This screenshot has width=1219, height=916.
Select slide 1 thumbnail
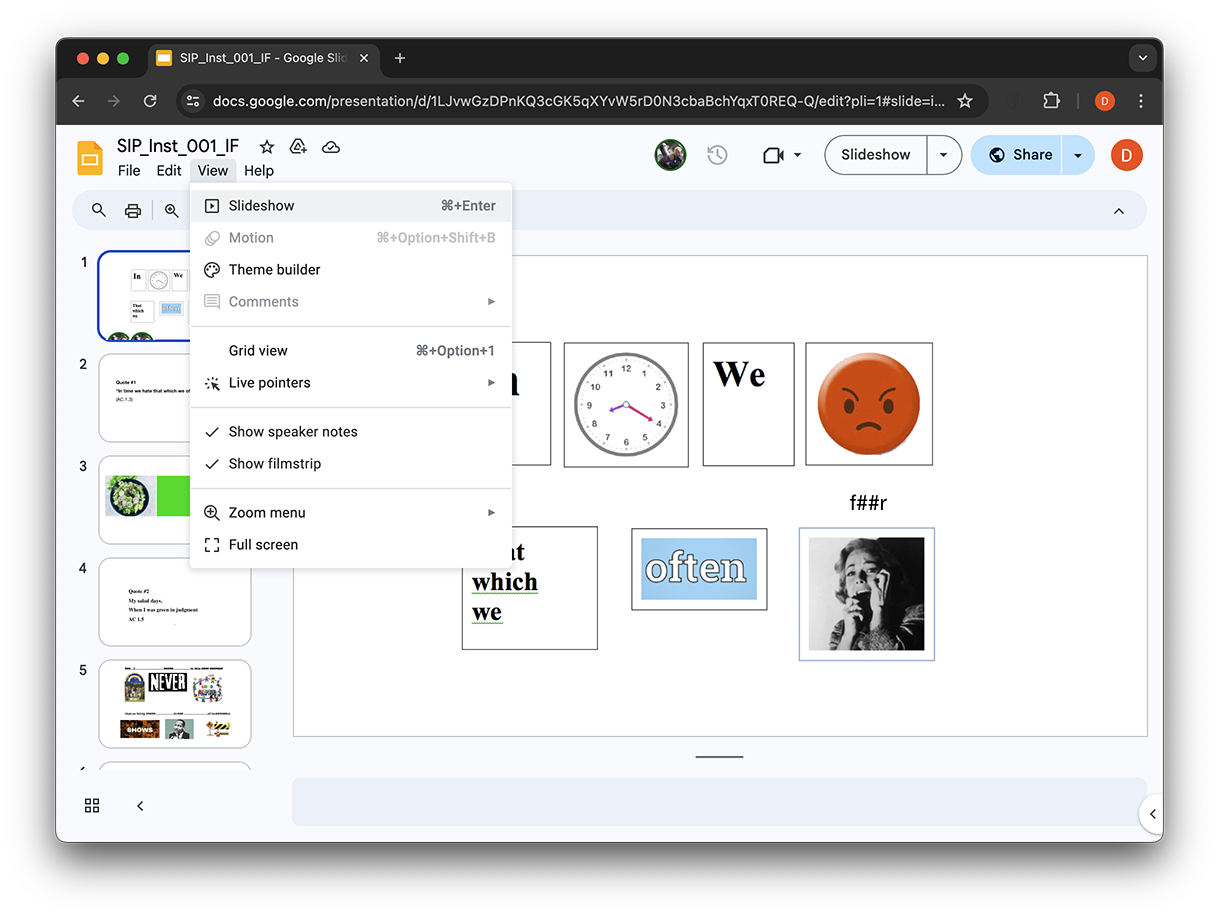pyautogui.click(x=144, y=296)
